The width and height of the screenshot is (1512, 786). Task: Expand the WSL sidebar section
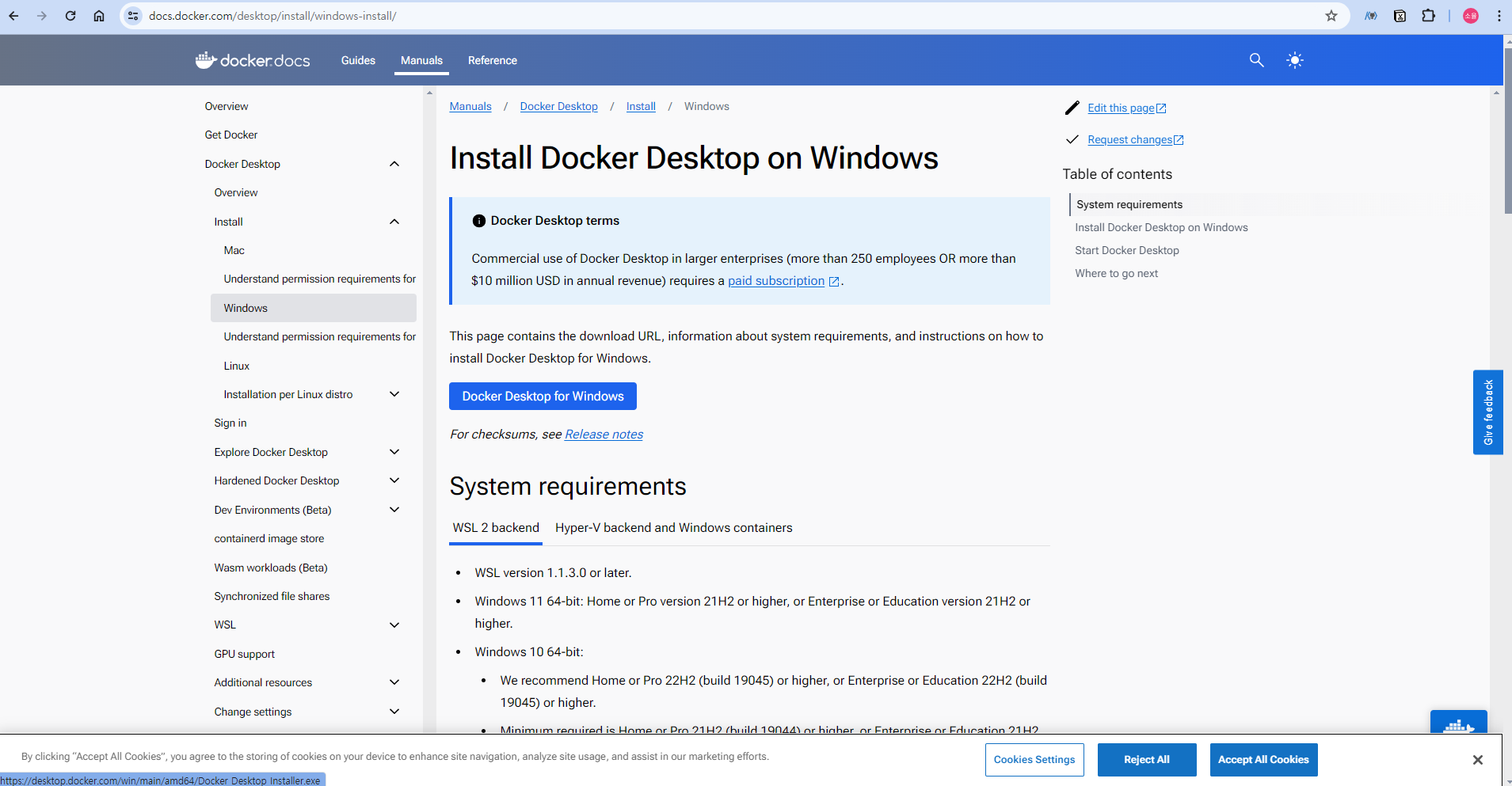click(394, 625)
